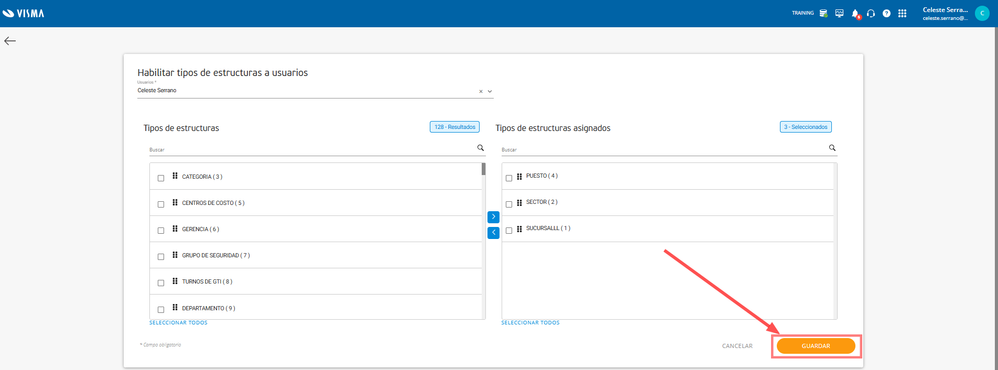Viewport: 998px width, 370px height.
Task: Move selected types right with arrow button
Action: [493, 217]
